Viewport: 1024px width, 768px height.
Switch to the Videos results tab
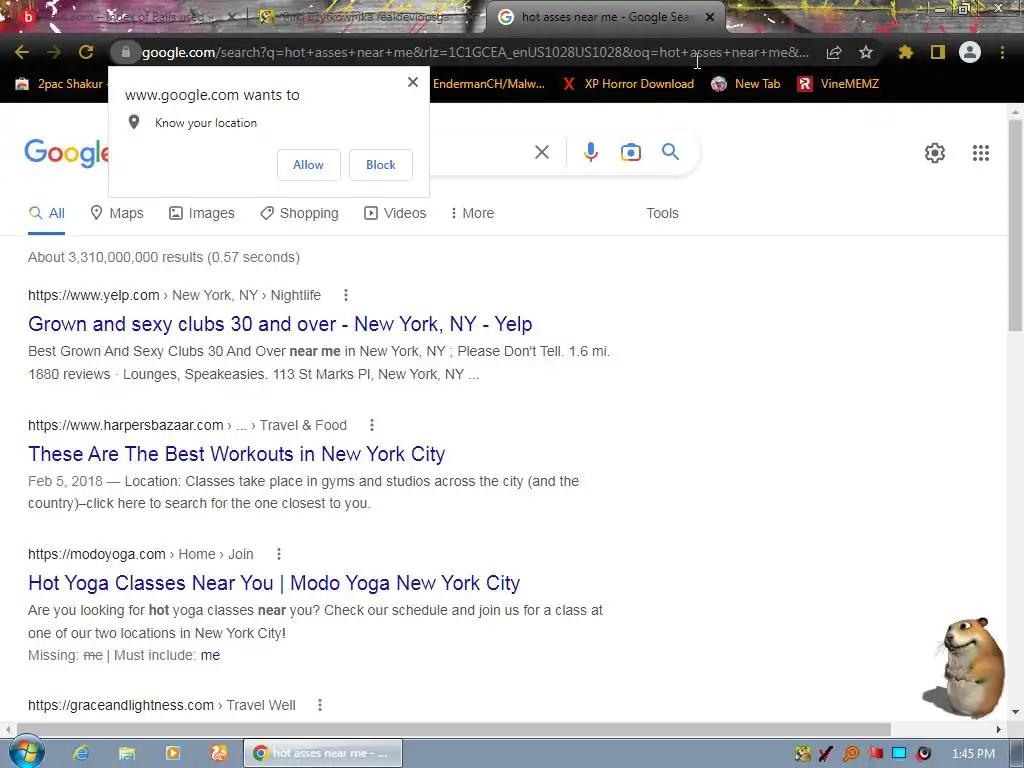coord(395,214)
